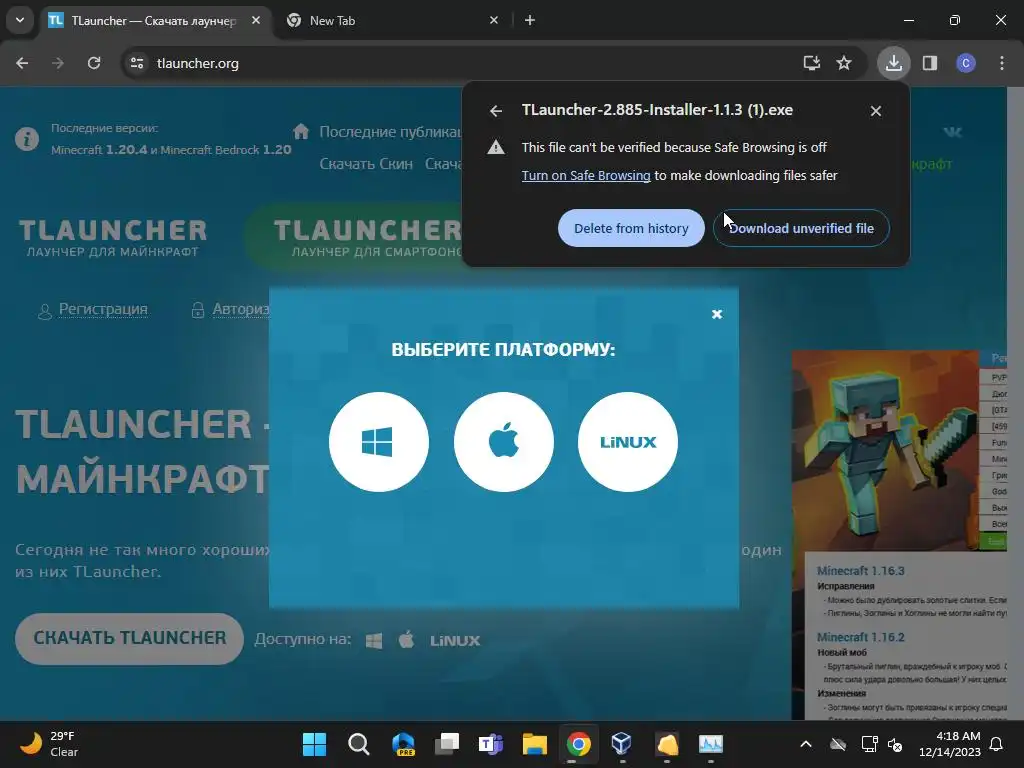
Task: Open the Minecraft 1.20.4 version link
Action: [99, 150]
